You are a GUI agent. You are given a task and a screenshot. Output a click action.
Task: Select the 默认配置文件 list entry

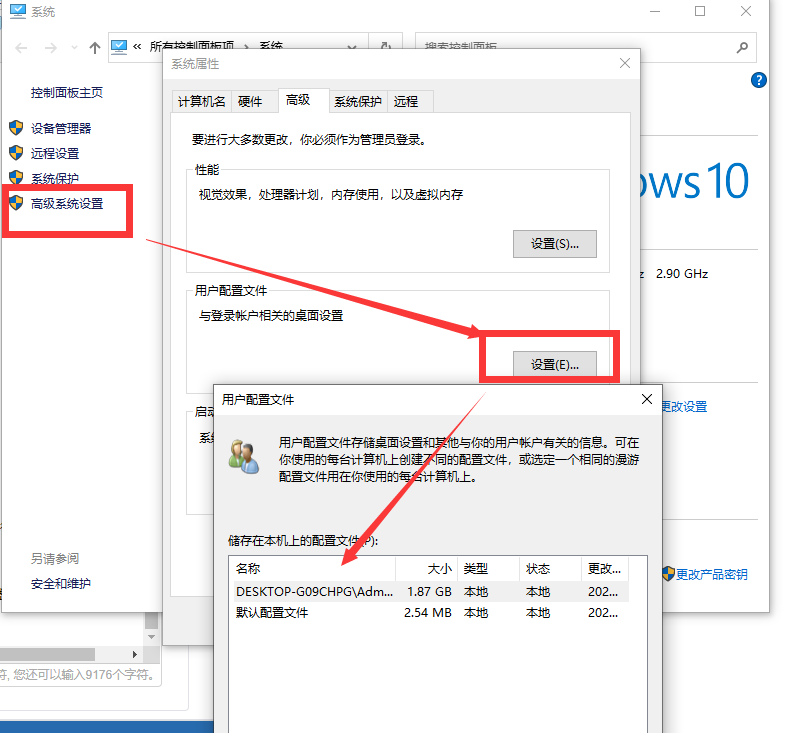pyautogui.click(x=272, y=612)
